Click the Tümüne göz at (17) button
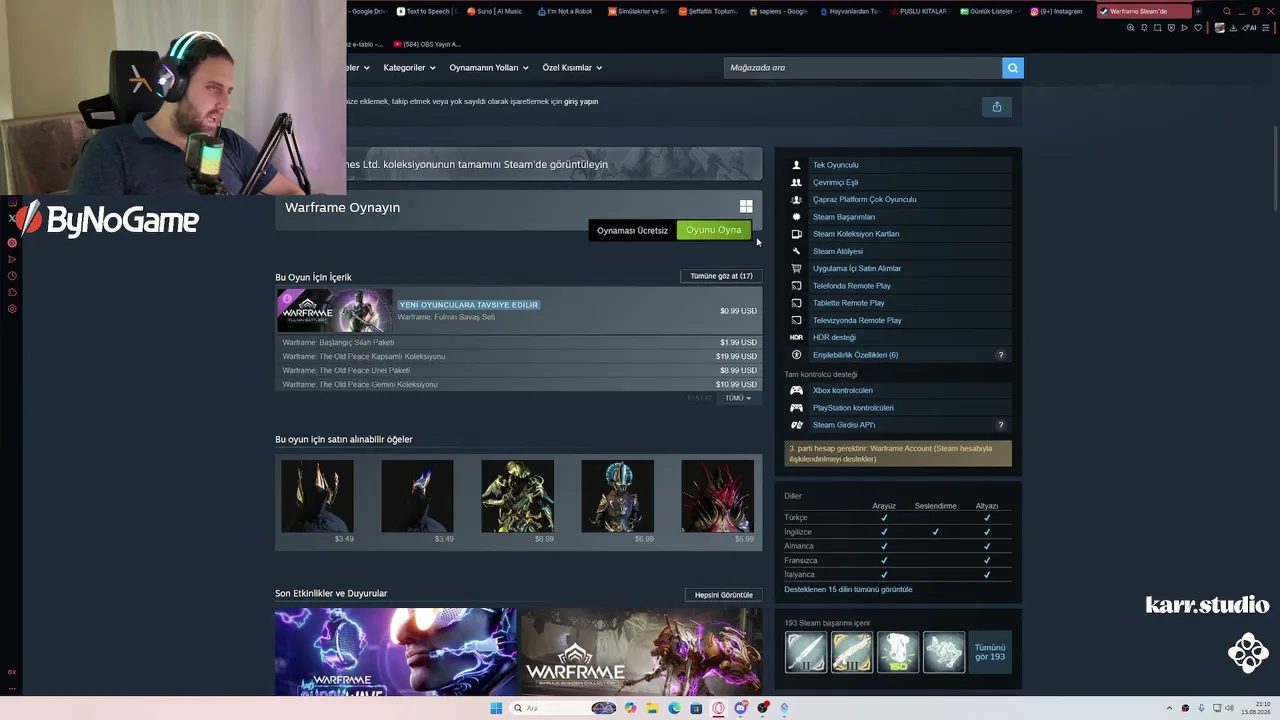 (721, 276)
